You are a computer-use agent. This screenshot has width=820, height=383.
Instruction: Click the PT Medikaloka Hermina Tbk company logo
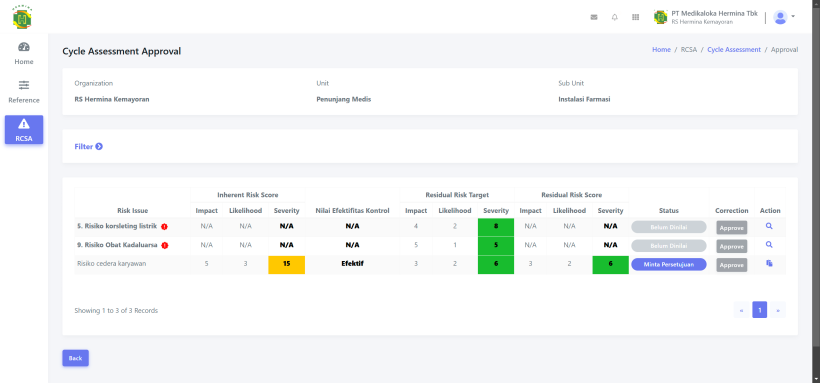tap(660, 17)
